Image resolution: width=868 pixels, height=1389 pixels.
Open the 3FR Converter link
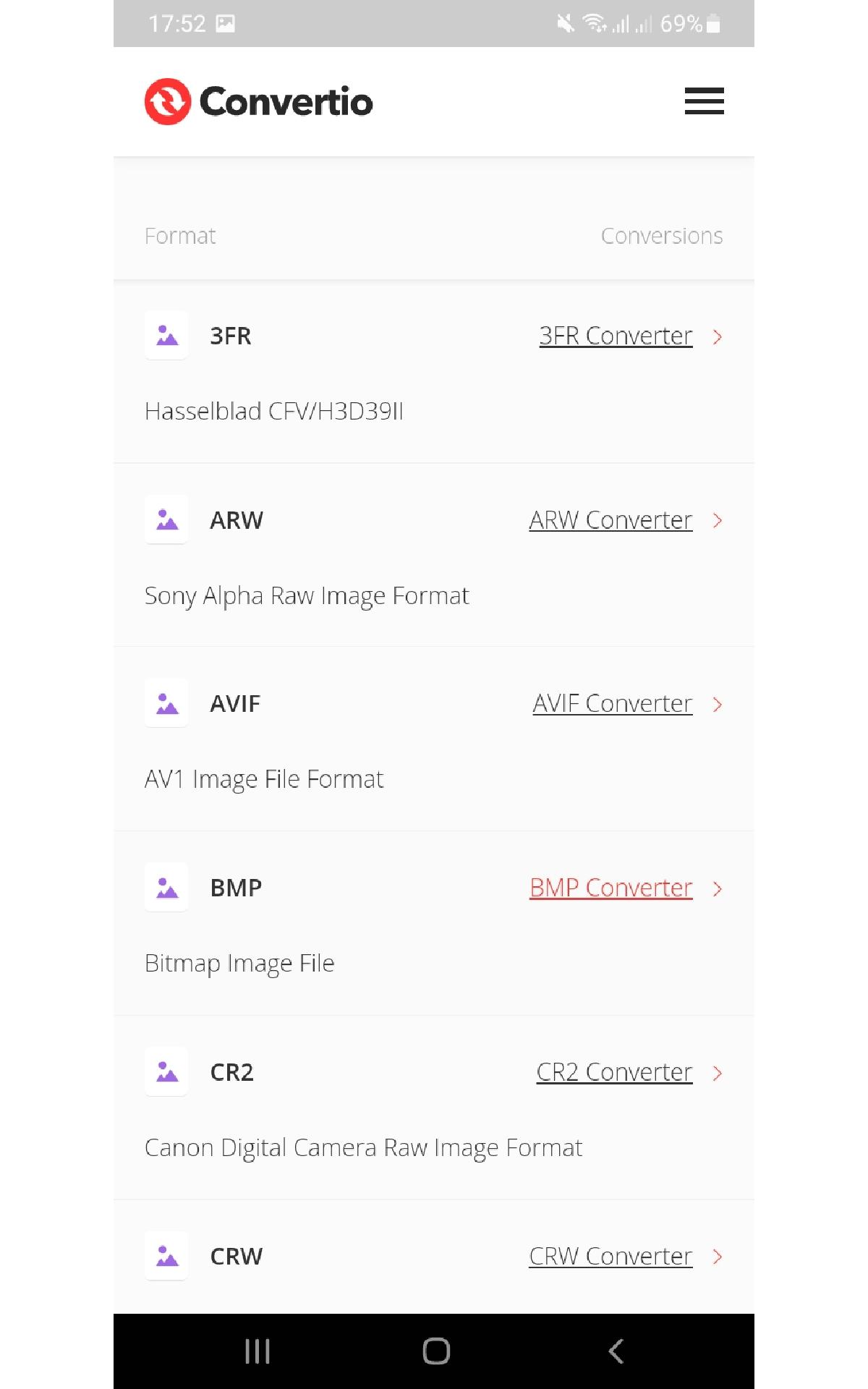click(x=616, y=336)
